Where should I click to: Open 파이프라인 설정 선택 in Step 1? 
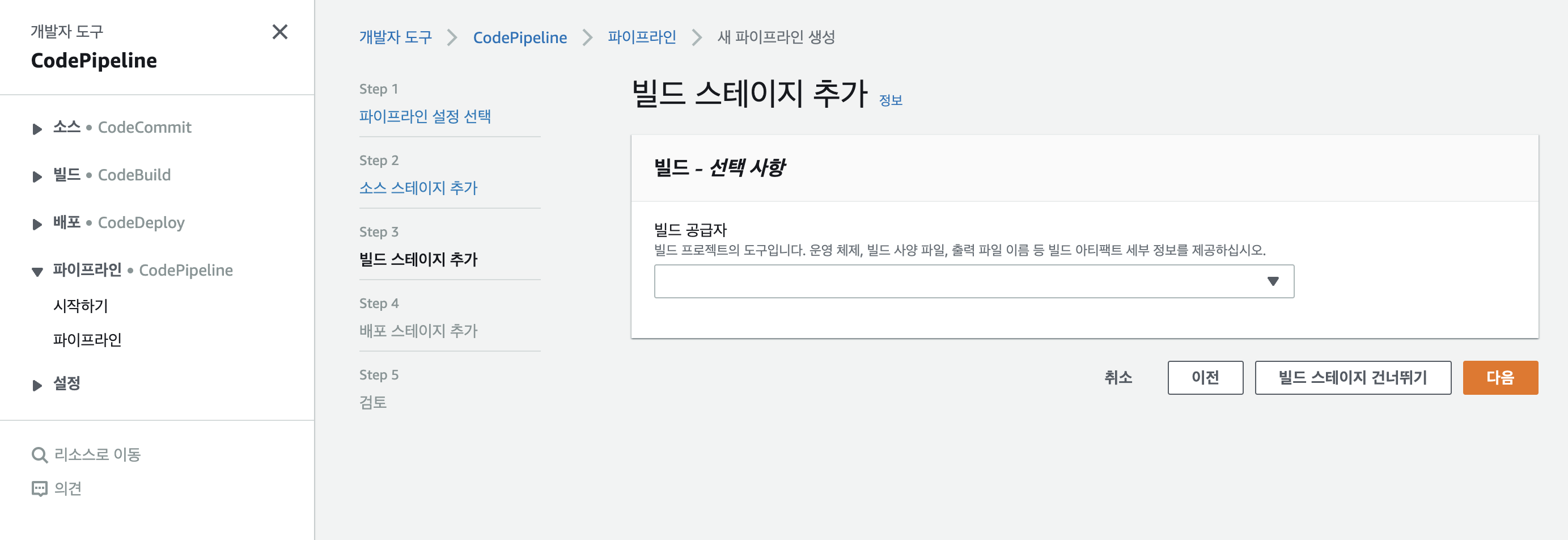pyautogui.click(x=426, y=116)
